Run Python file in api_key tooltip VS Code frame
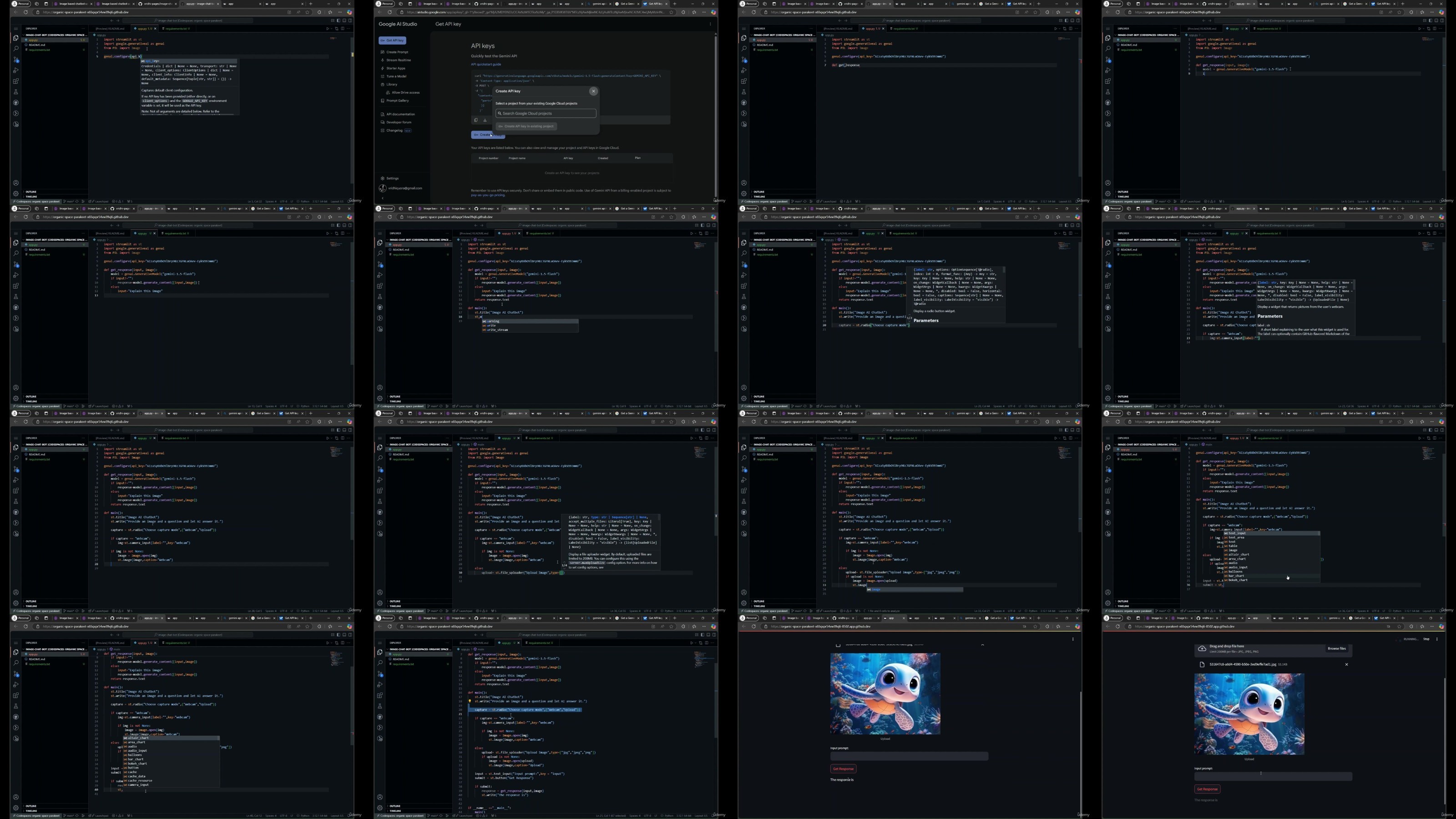 (x=327, y=28)
